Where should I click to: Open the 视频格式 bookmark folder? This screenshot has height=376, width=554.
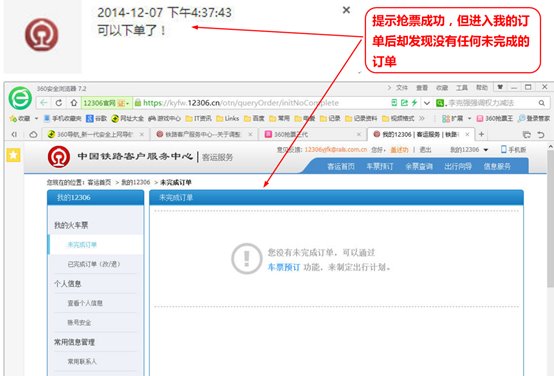click(398, 118)
